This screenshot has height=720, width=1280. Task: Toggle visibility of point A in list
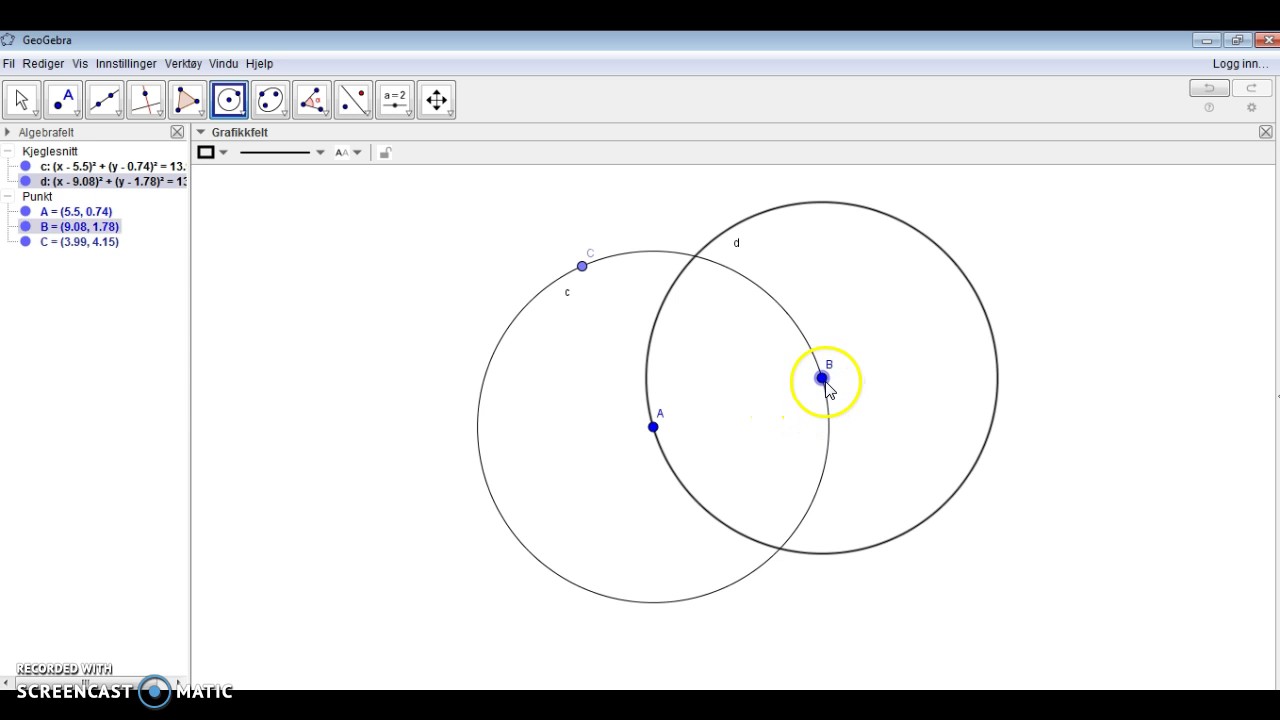26,211
